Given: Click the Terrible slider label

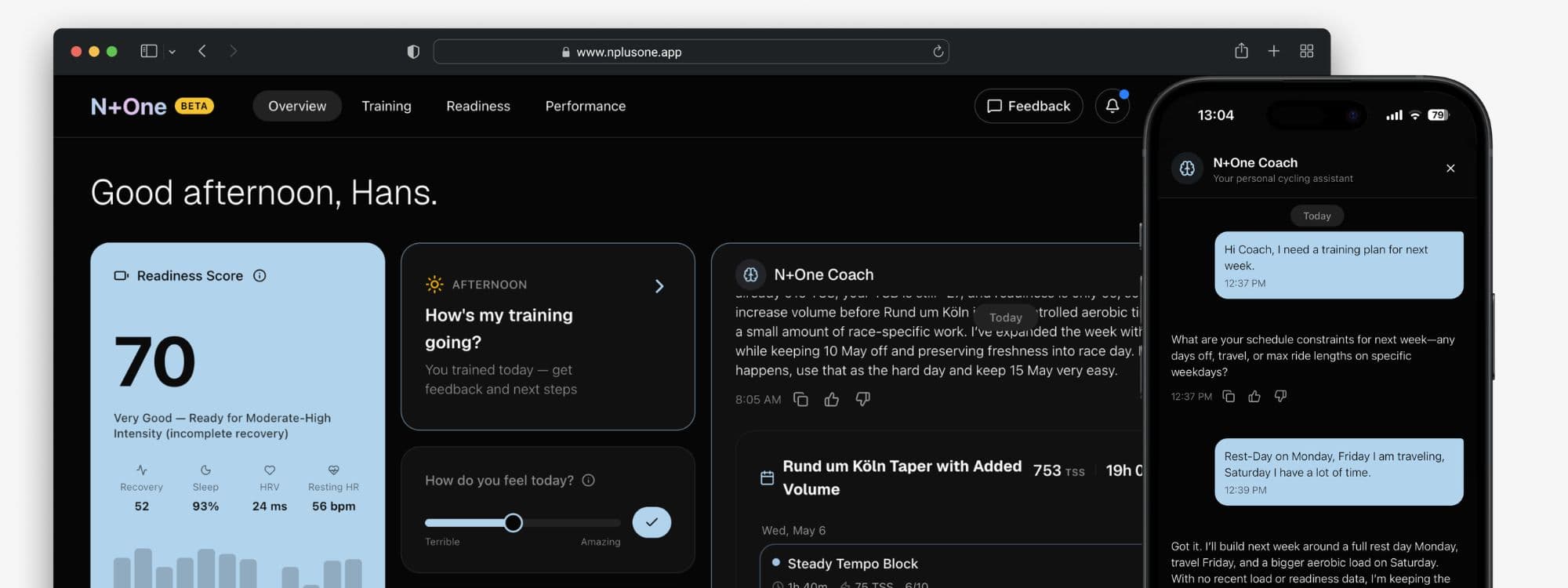Looking at the screenshot, I should coord(442,542).
